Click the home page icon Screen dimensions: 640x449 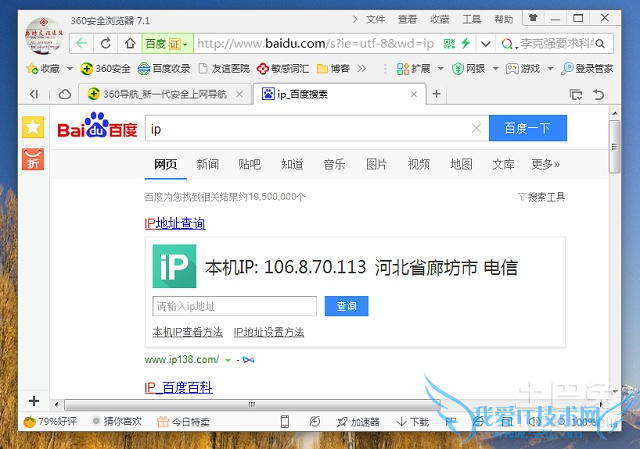(x=129, y=44)
